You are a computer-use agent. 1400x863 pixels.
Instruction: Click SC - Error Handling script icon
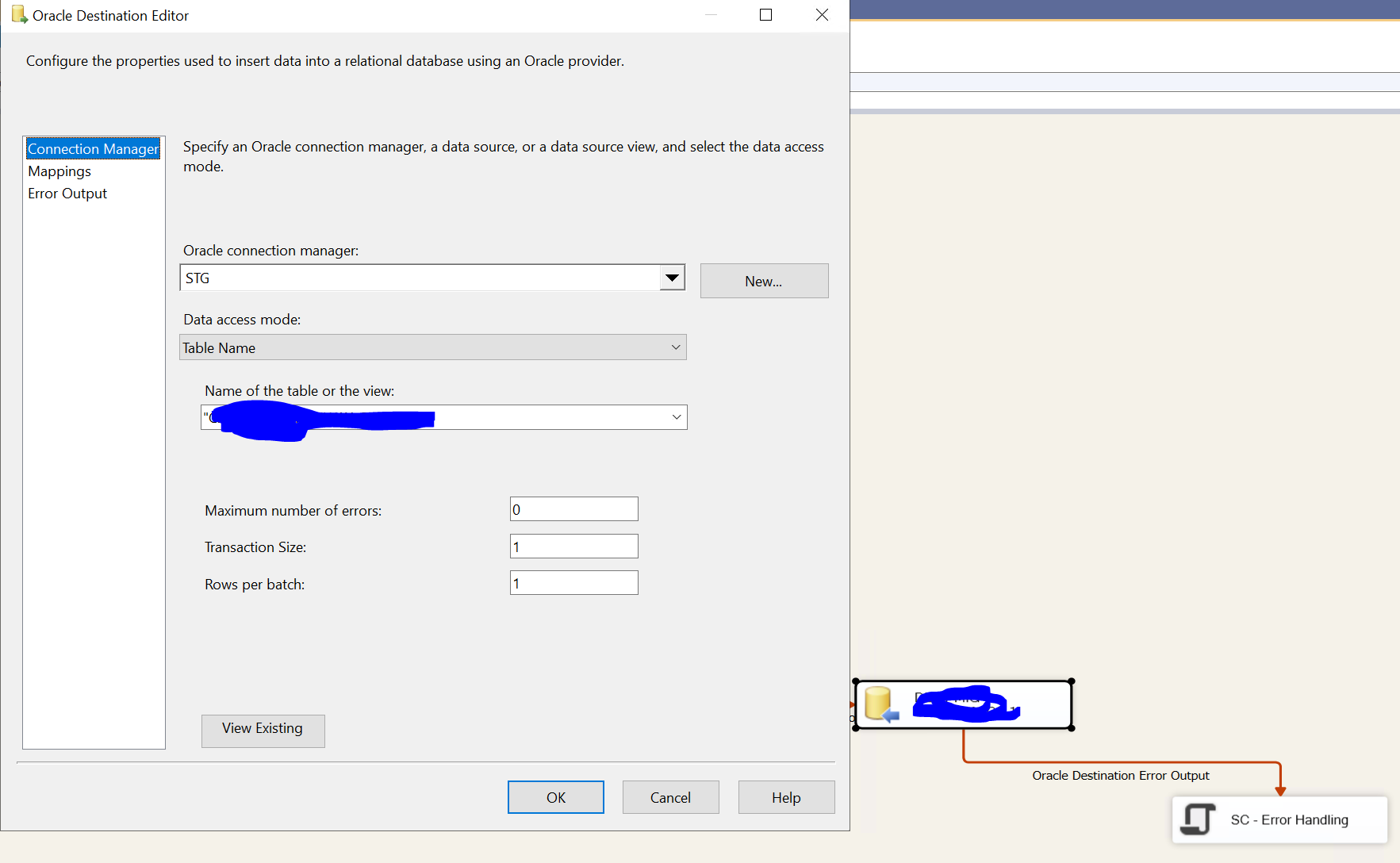click(x=1198, y=819)
